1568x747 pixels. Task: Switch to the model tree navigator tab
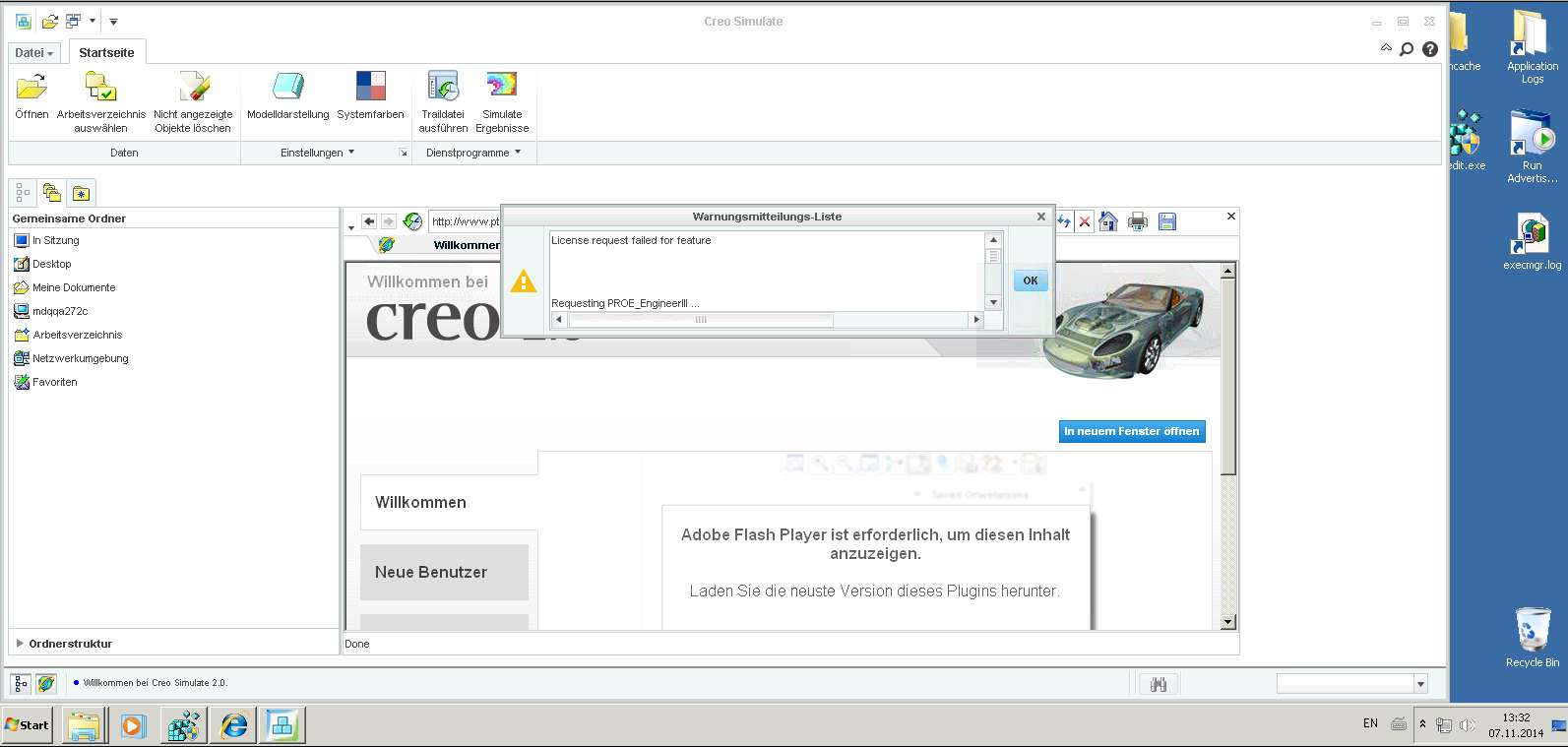(23, 193)
